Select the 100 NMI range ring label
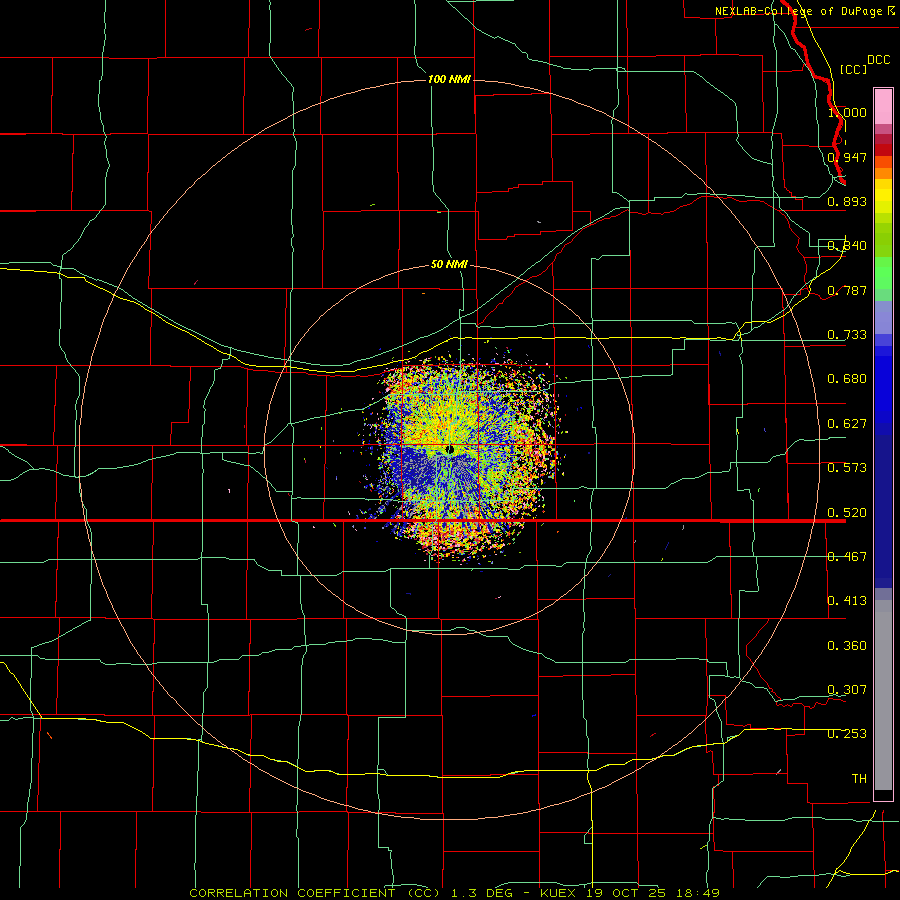Viewport: 900px width, 900px height. pos(449,79)
